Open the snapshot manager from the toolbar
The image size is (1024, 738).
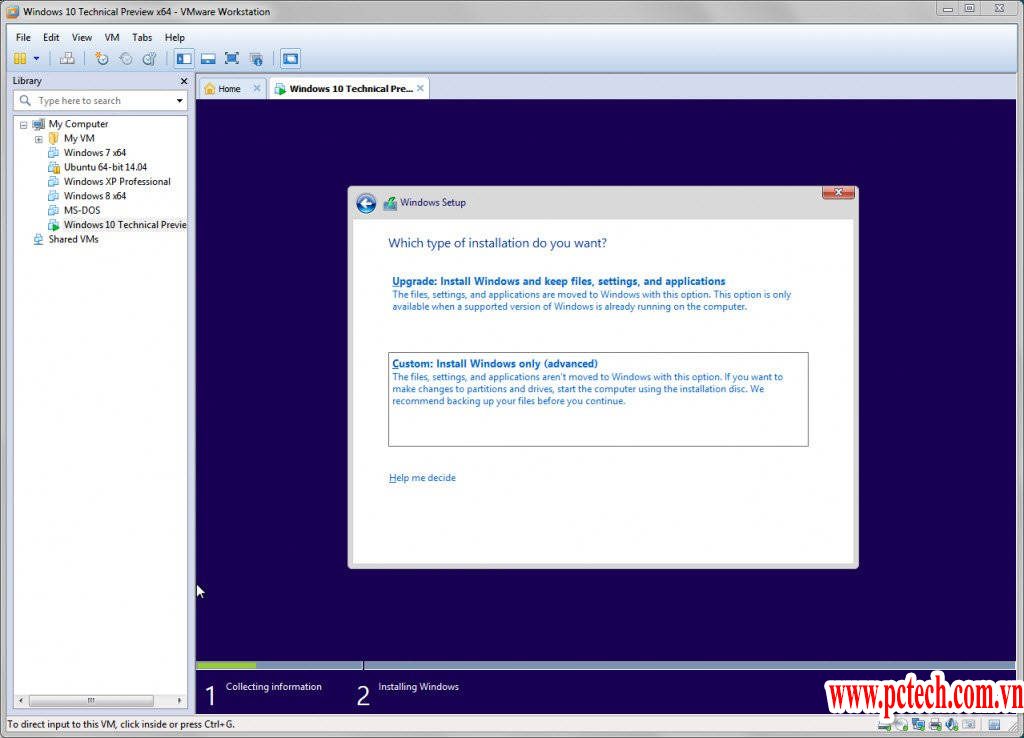[x=149, y=59]
